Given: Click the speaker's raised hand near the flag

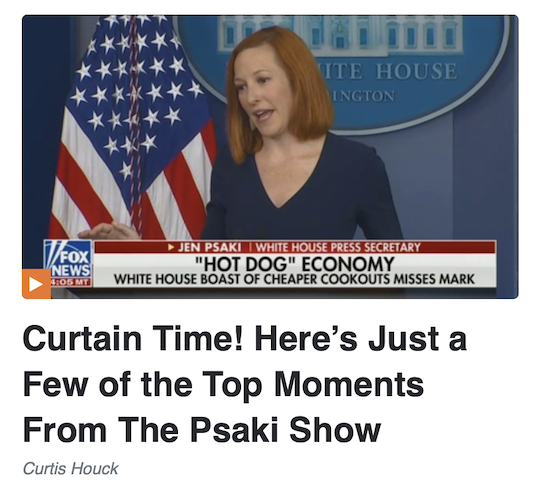Looking at the screenshot, I should [109, 231].
